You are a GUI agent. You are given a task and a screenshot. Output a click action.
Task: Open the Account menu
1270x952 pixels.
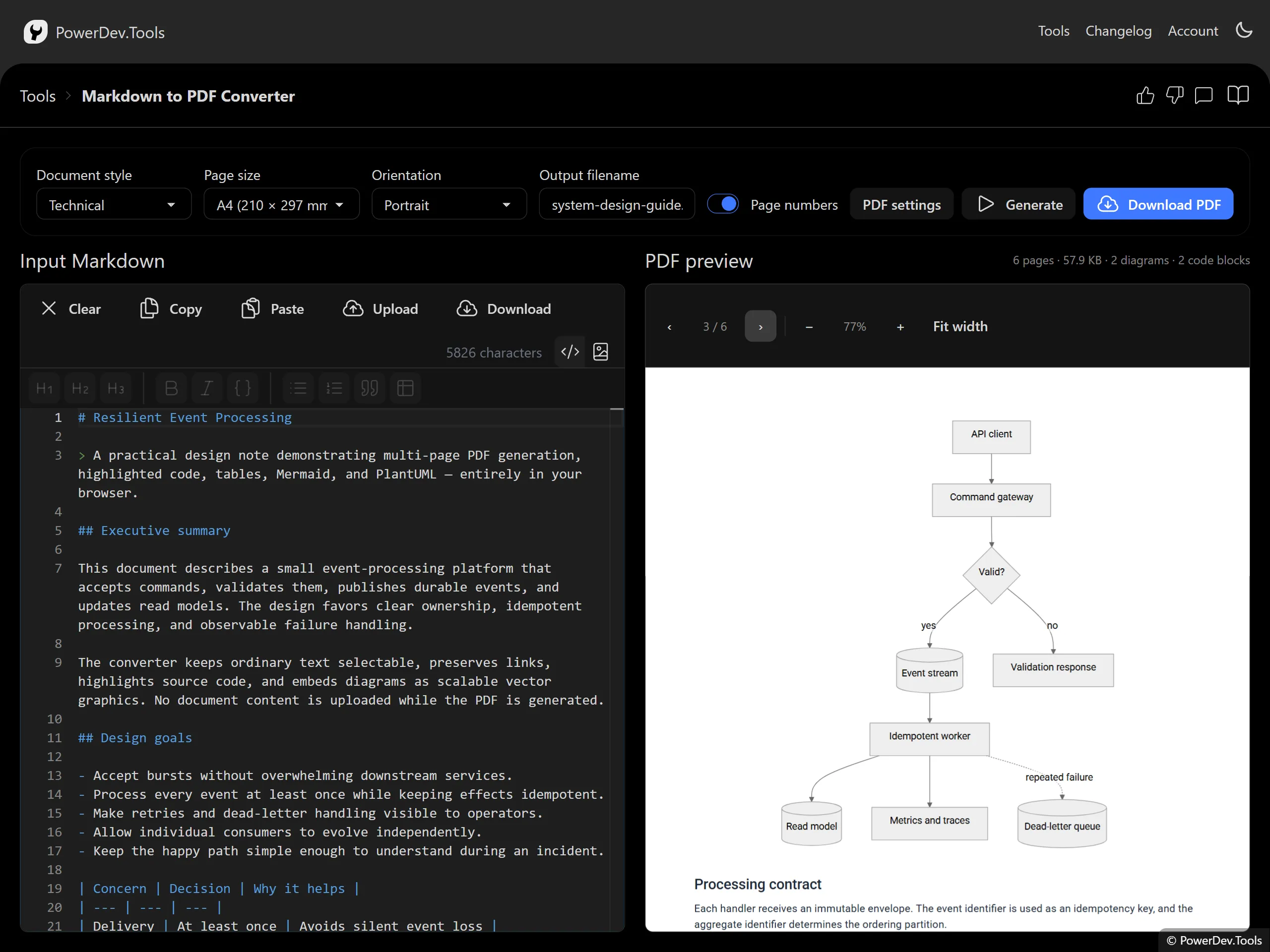(1193, 31)
